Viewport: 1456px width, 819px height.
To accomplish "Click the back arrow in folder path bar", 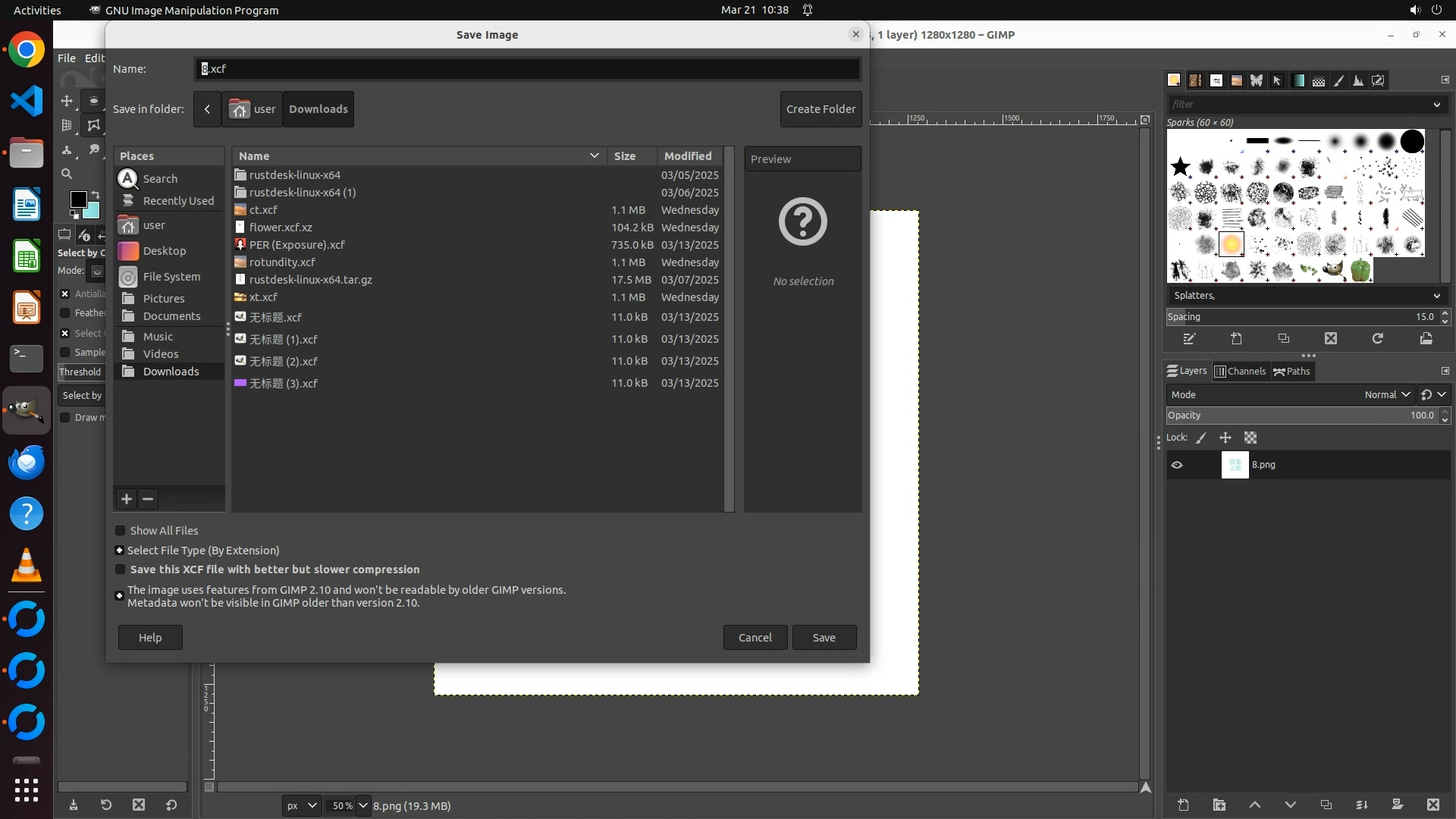I will pyautogui.click(x=207, y=109).
